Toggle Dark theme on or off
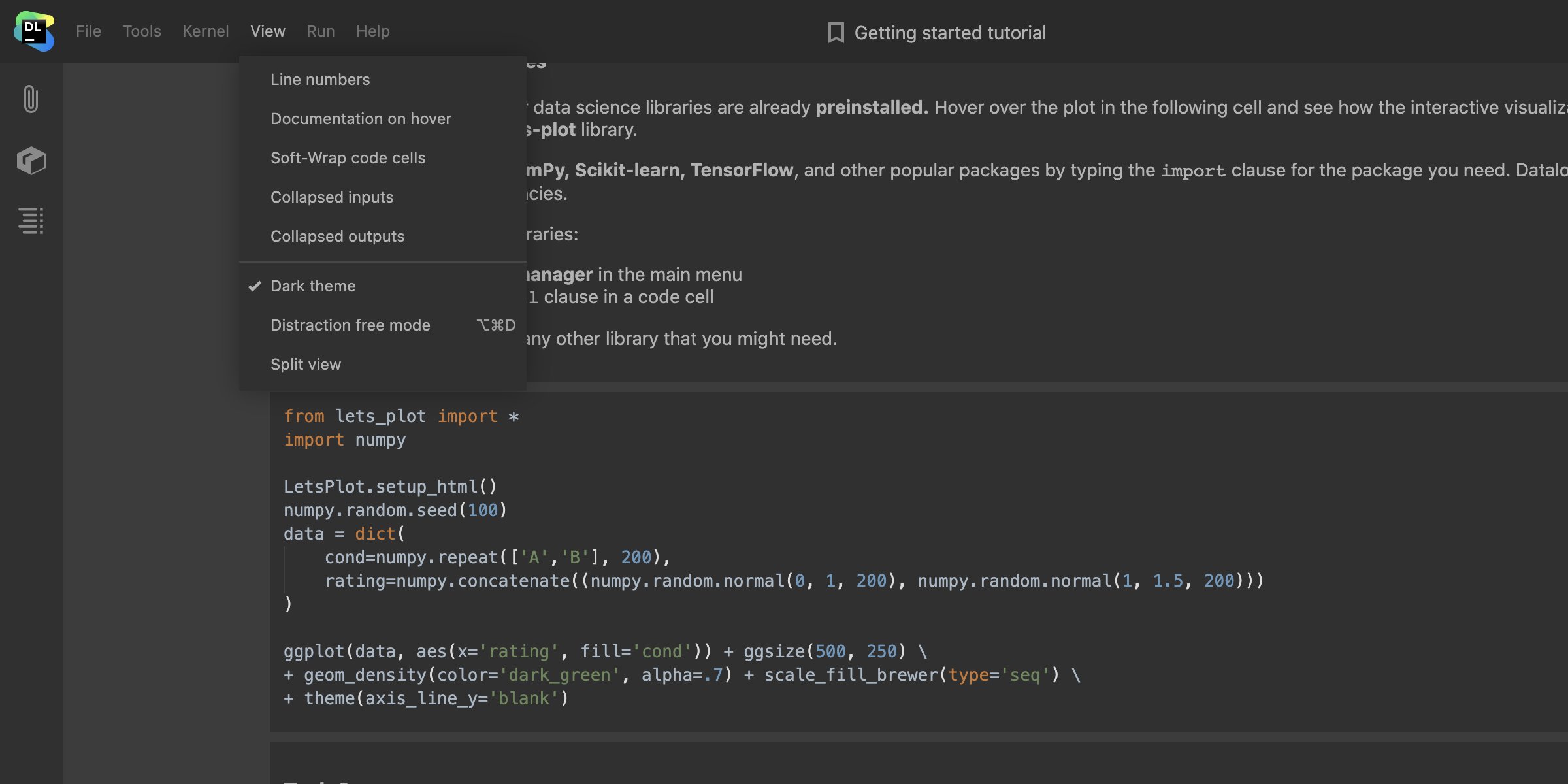The height and width of the screenshot is (784, 1568). [312, 286]
